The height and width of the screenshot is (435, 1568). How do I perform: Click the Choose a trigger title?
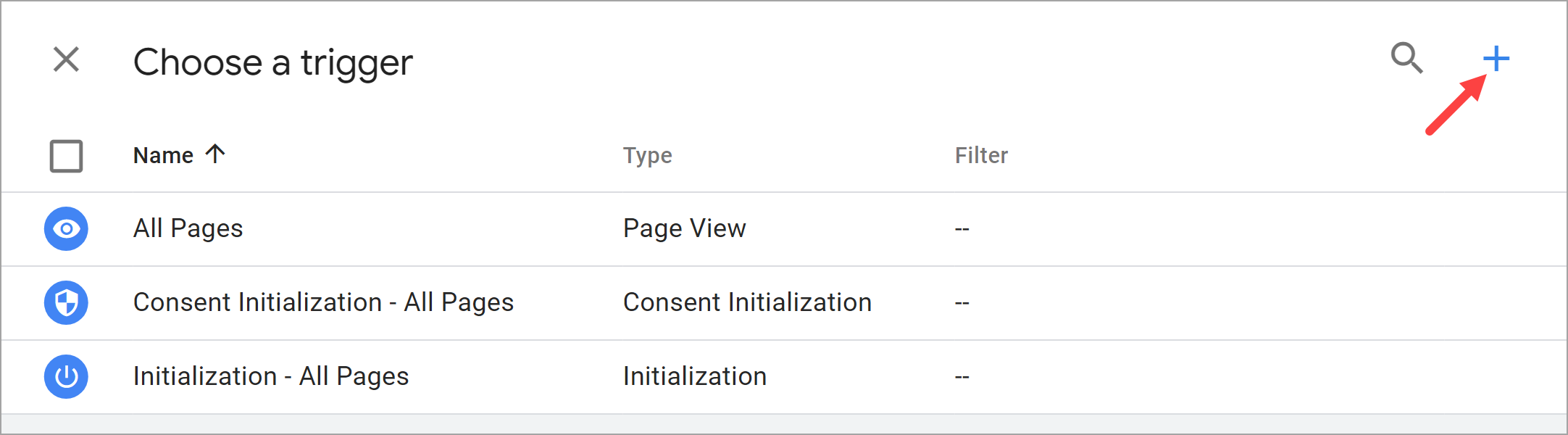click(272, 62)
